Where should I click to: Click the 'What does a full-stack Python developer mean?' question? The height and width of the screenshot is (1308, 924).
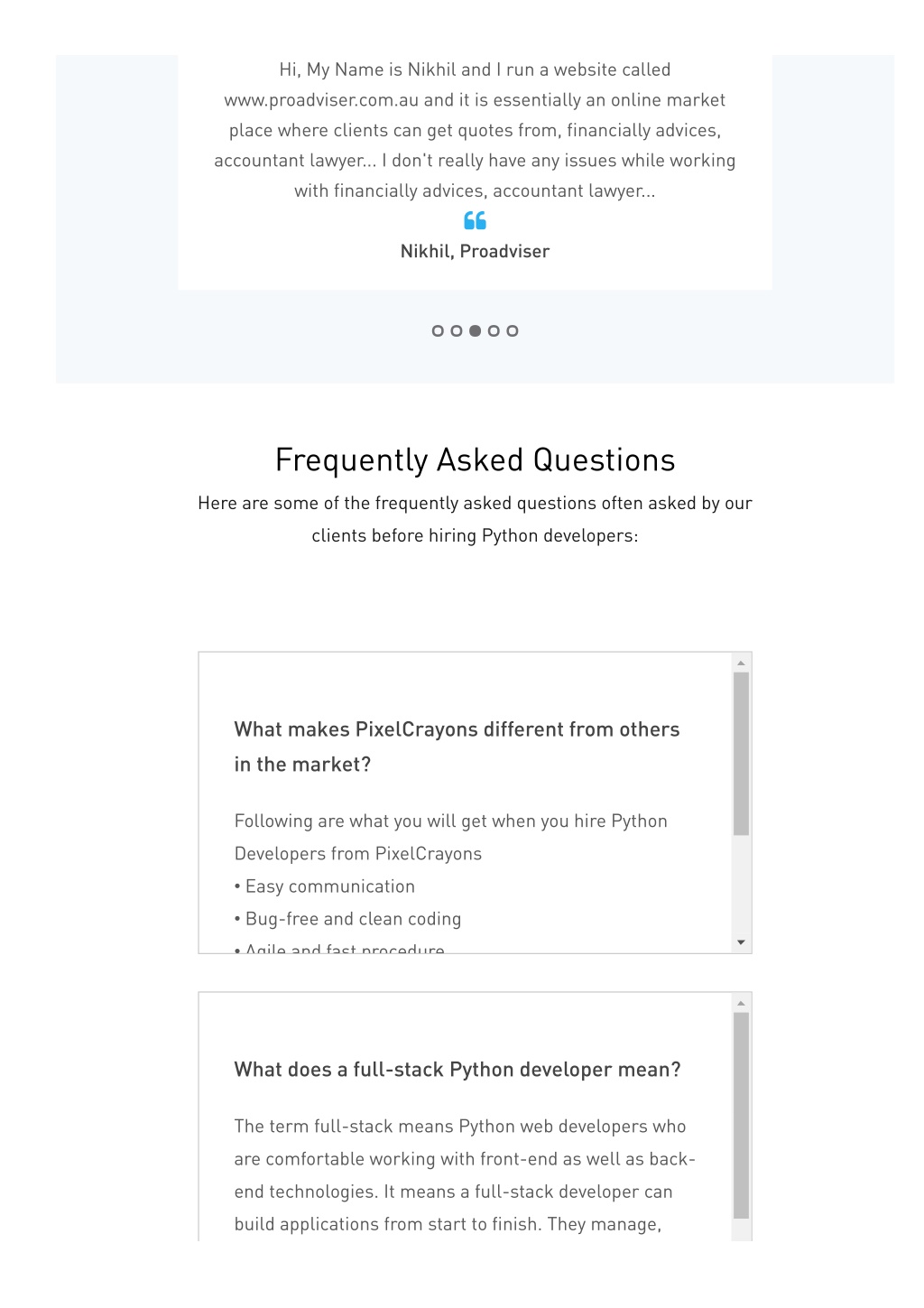point(457,1070)
